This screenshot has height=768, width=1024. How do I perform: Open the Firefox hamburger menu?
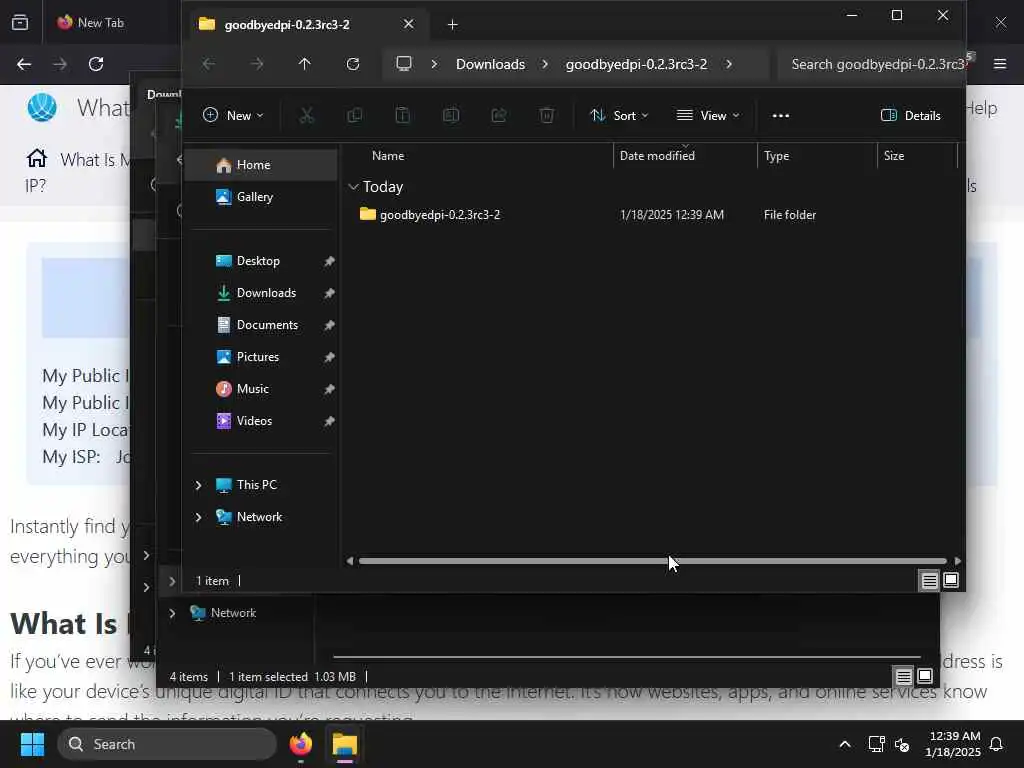(1000, 64)
